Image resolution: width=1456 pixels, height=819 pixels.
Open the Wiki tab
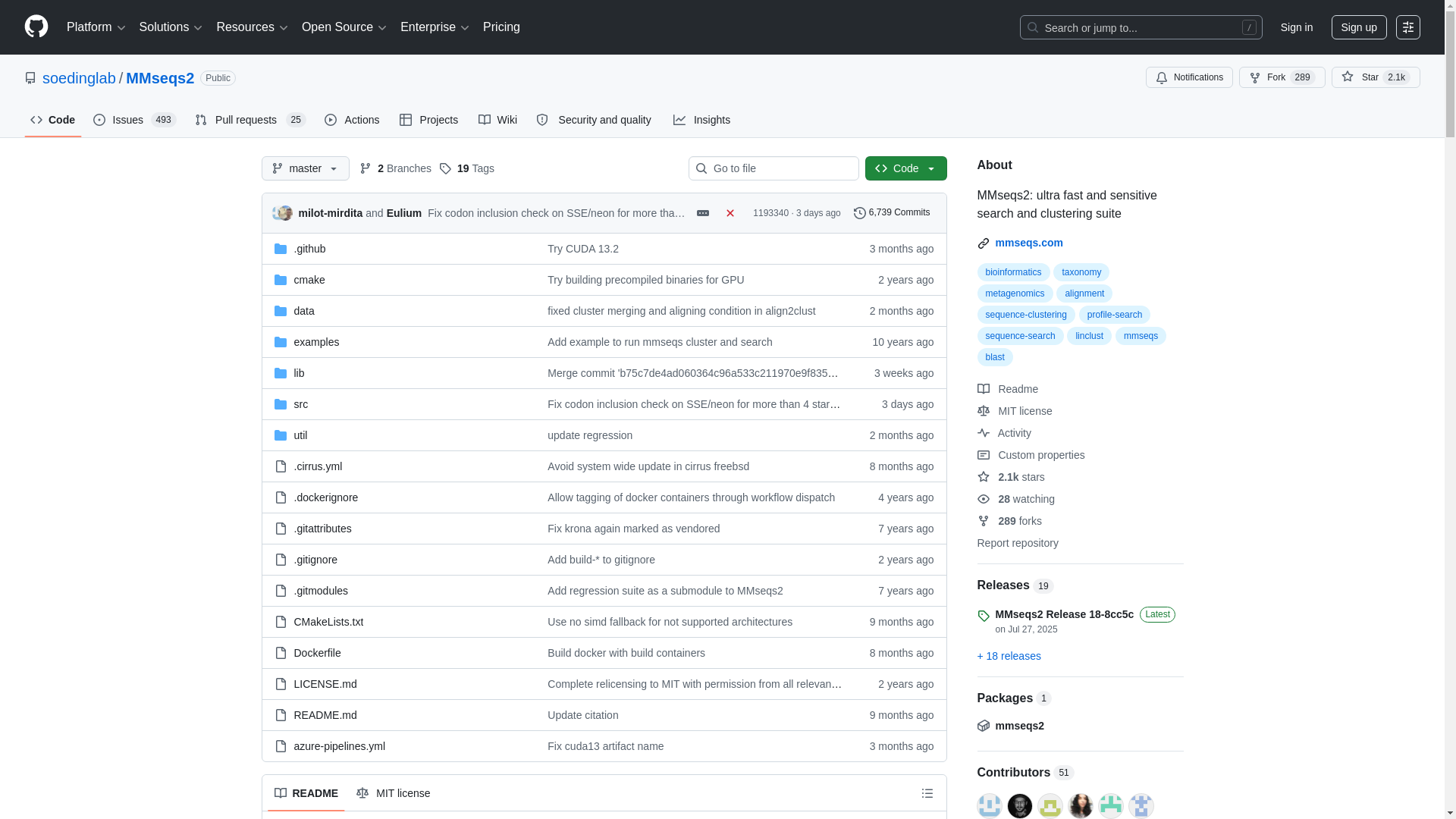[x=498, y=120]
